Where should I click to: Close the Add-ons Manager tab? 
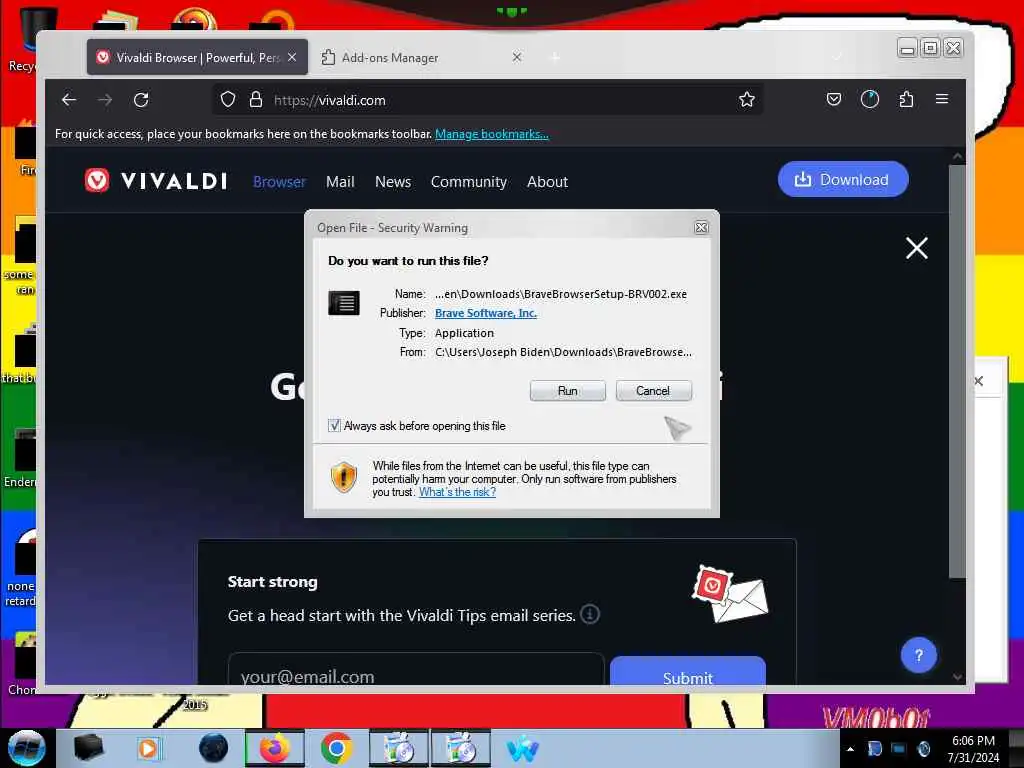[517, 57]
